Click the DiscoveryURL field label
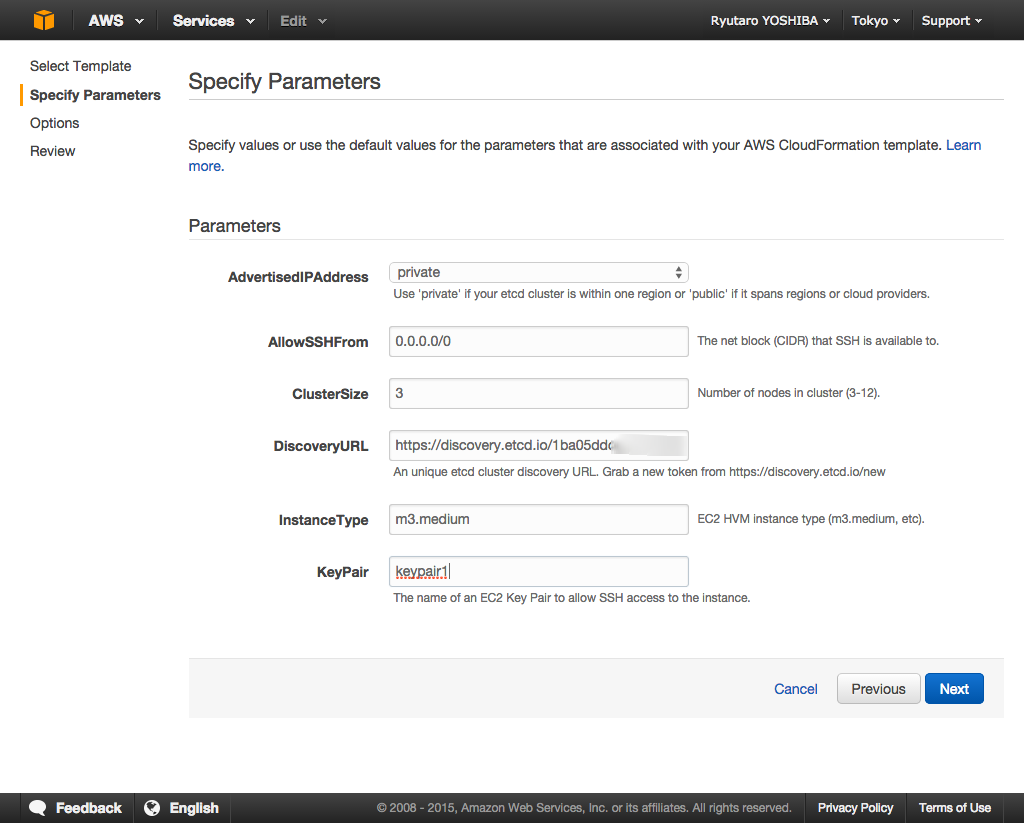 (321, 446)
